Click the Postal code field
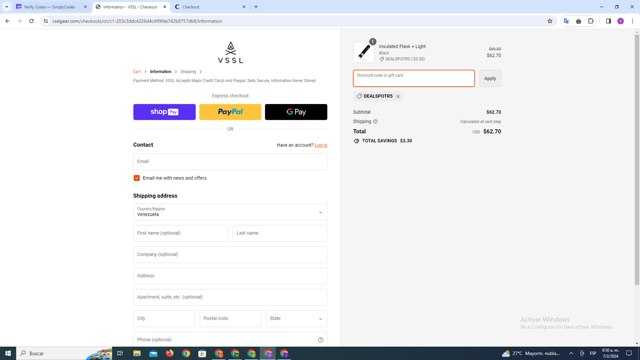This screenshot has height=360, width=640. [x=230, y=318]
